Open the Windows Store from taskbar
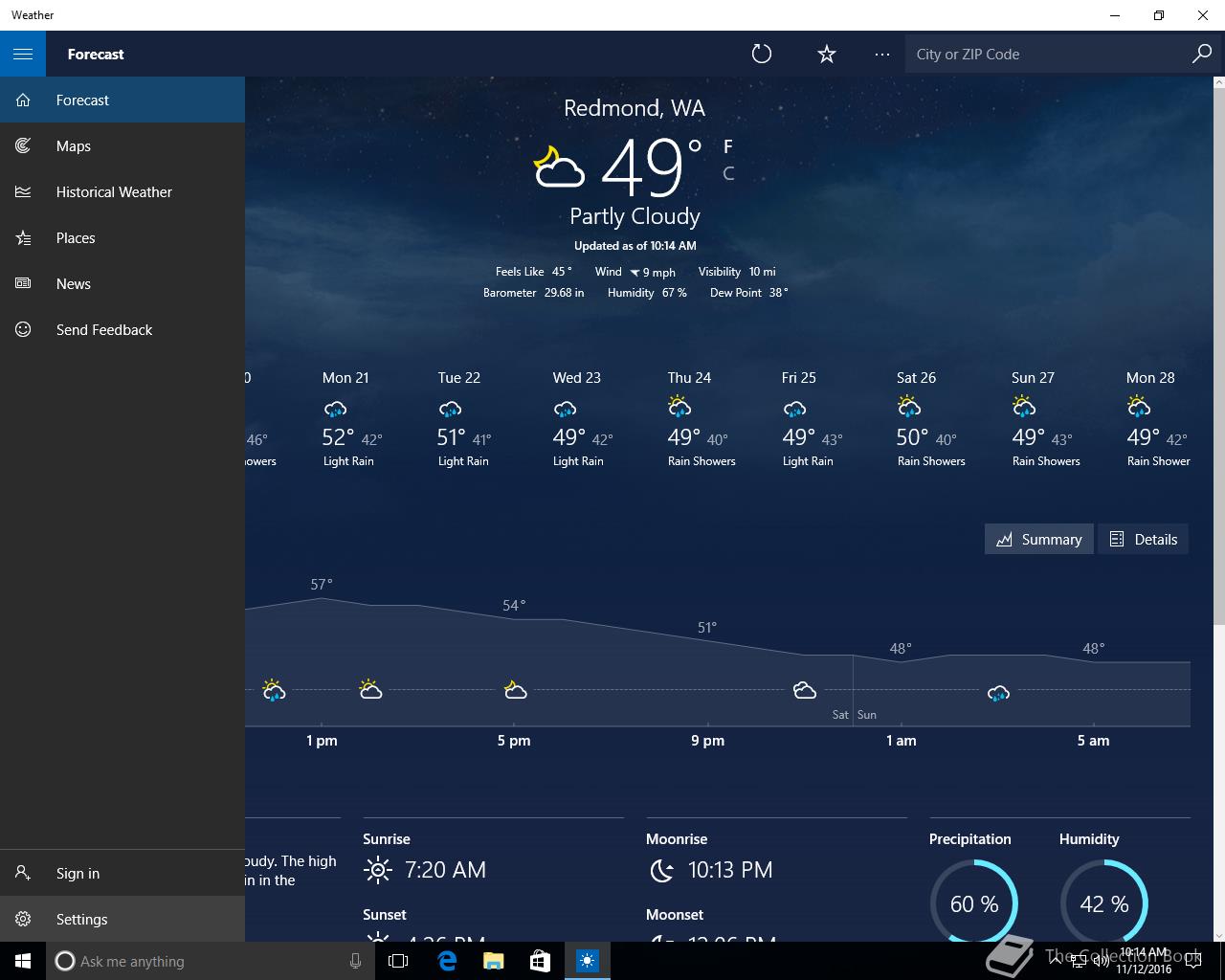Viewport: 1225px width, 980px height. 540,961
